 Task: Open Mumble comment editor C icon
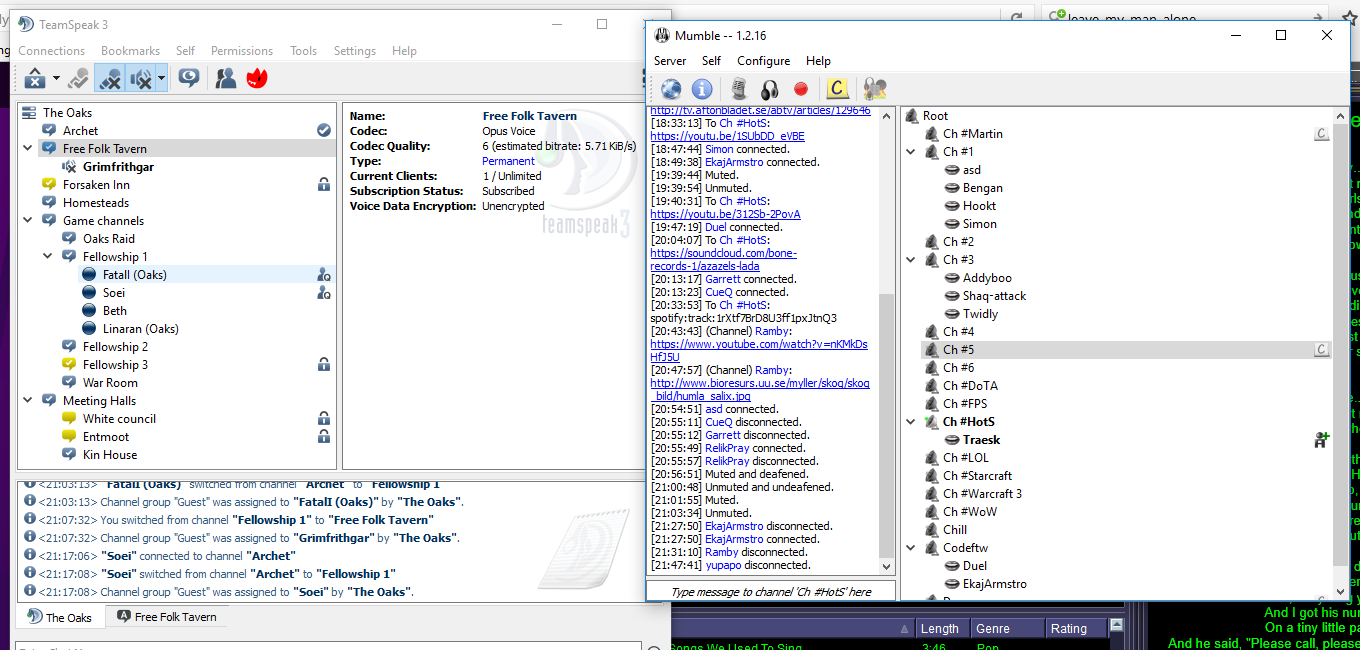tap(837, 89)
